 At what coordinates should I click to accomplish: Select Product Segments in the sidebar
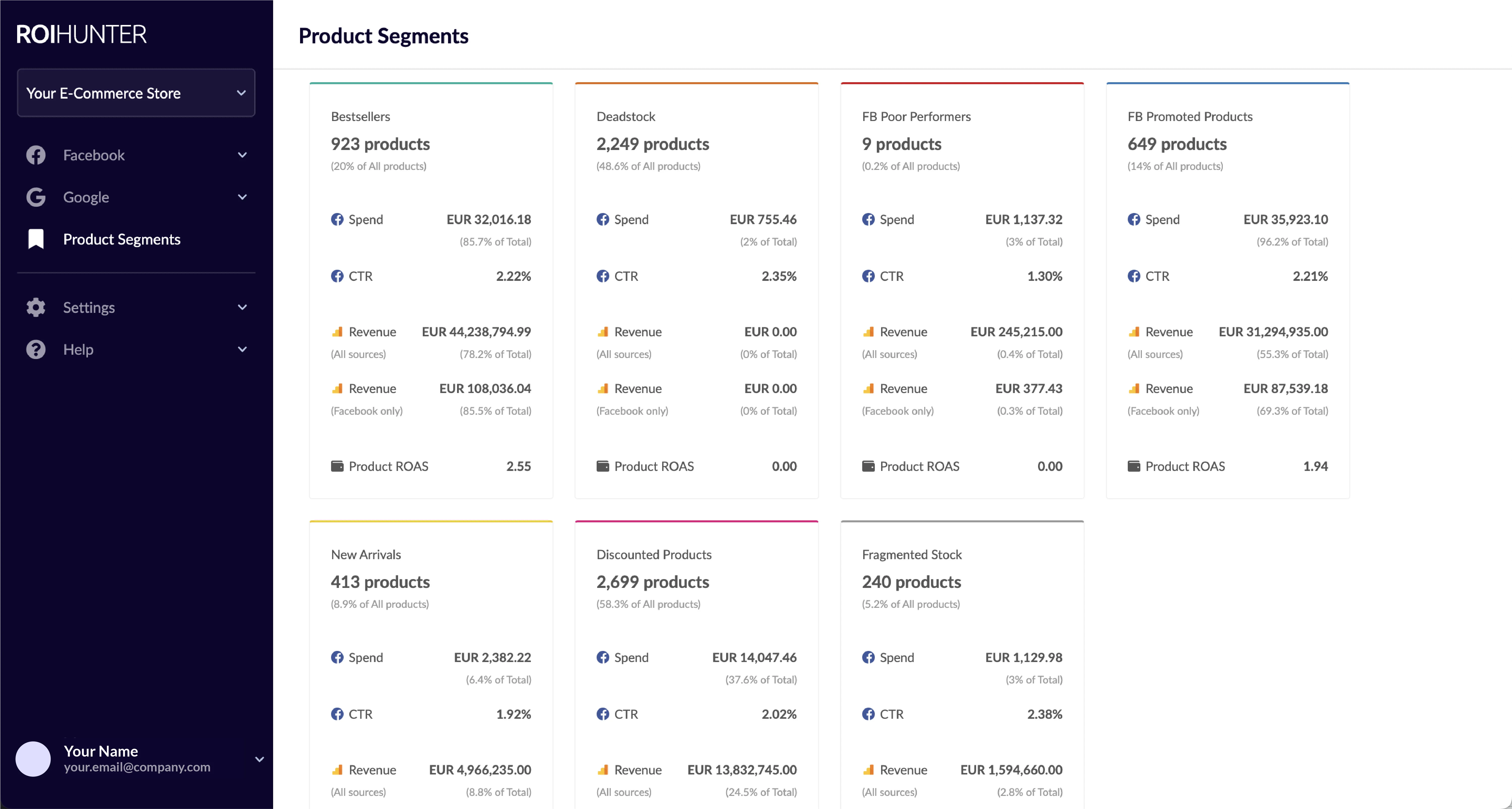(x=121, y=239)
